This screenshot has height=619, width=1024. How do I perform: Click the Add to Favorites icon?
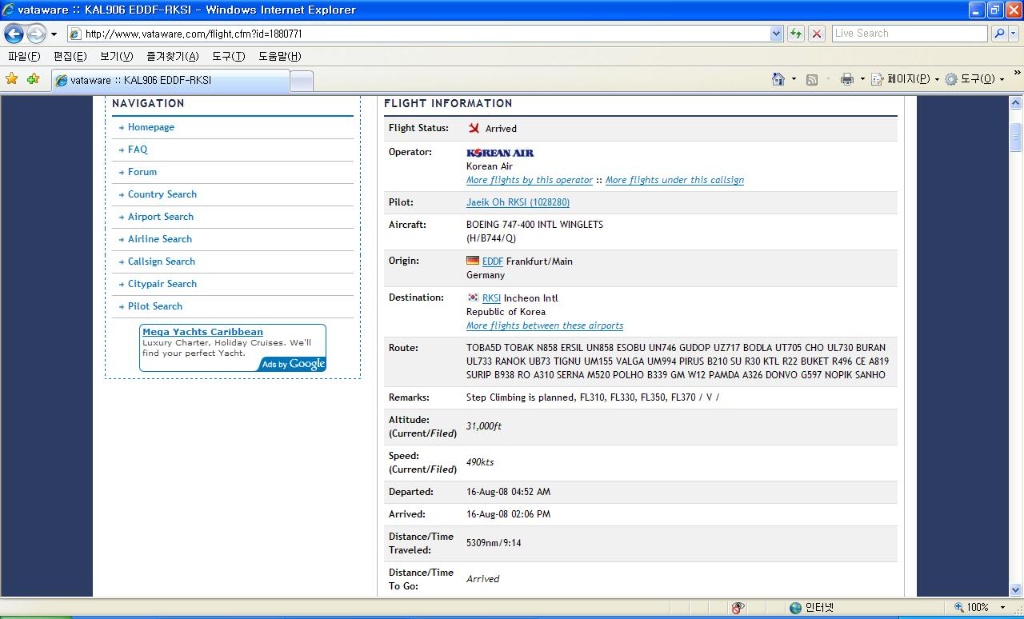click(33, 79)
